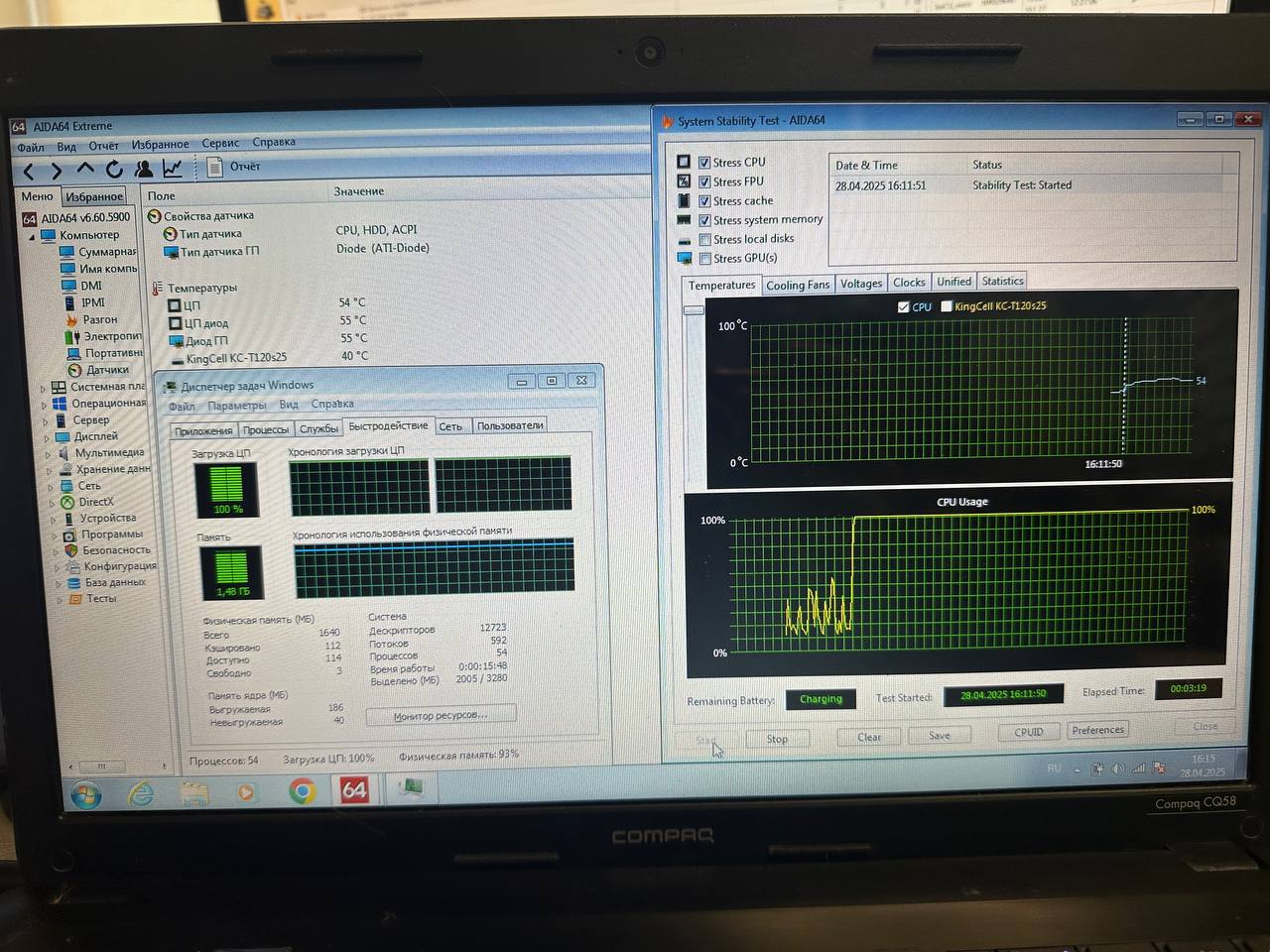The image size is (1270, 952).
Task: Expand the Системная плата tree node
Action: (x=43, y=388)
